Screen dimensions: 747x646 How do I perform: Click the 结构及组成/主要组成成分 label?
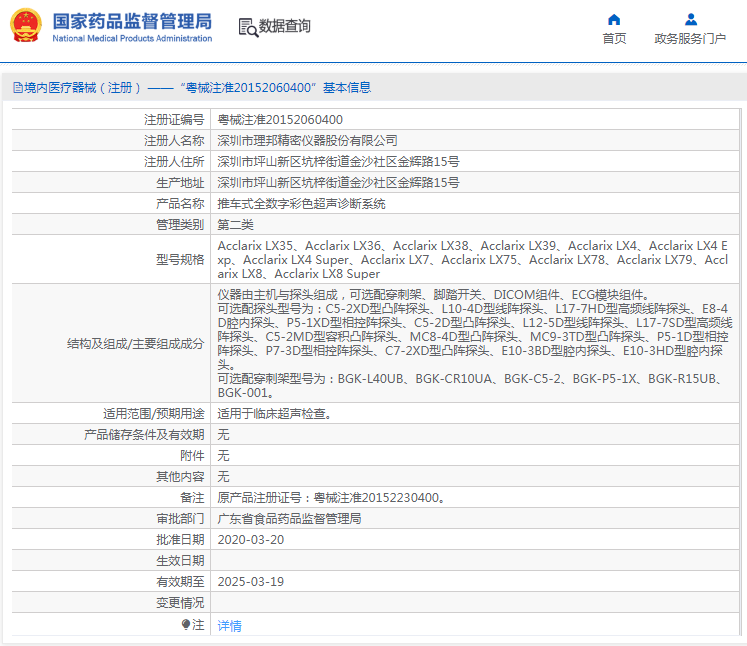point(135,343)
